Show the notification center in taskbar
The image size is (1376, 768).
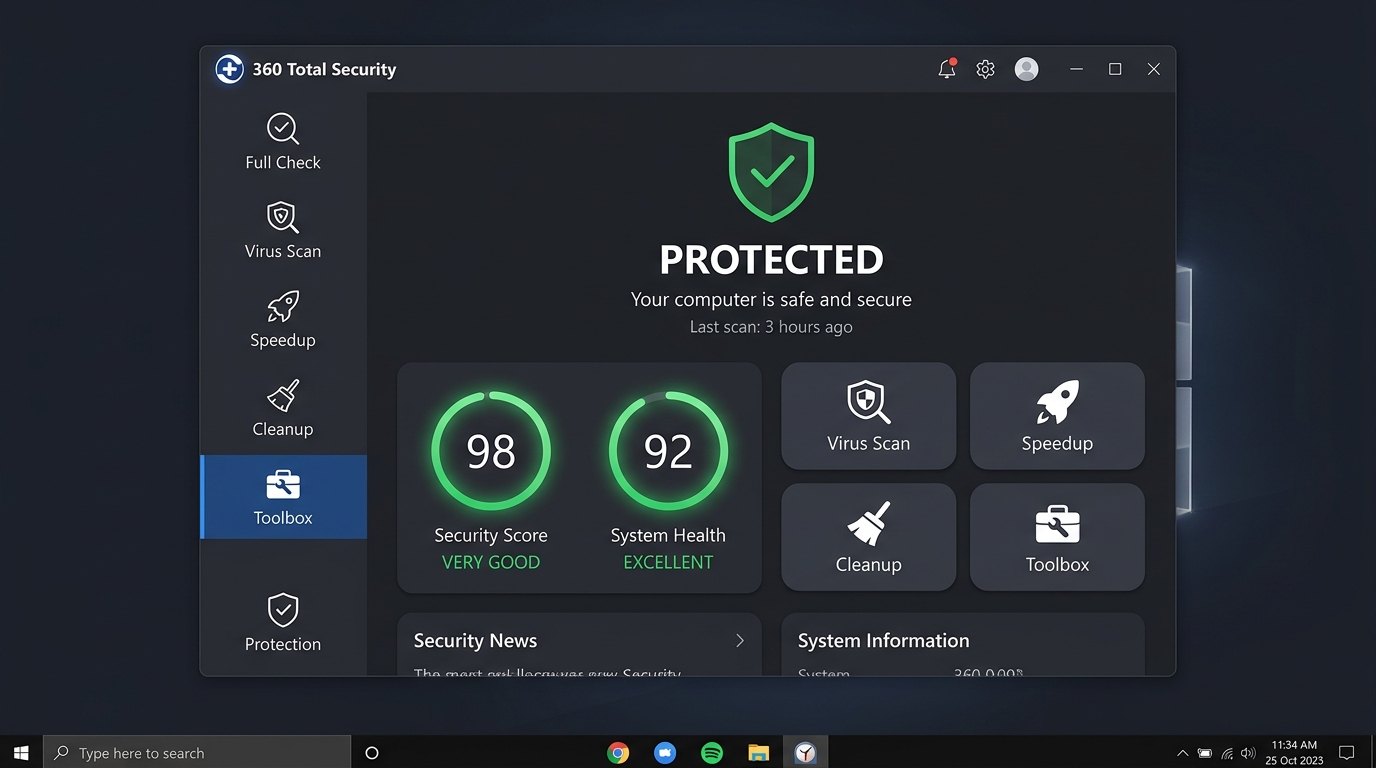click(x=1346, y=752)
